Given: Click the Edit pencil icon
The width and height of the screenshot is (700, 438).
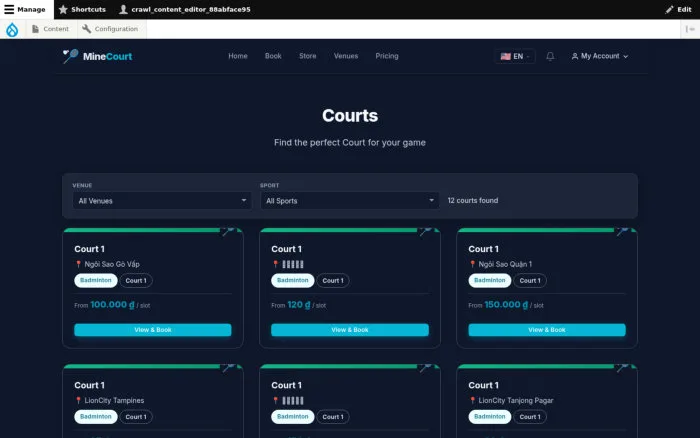Looking at the screenshot, I should coord(669,9).
